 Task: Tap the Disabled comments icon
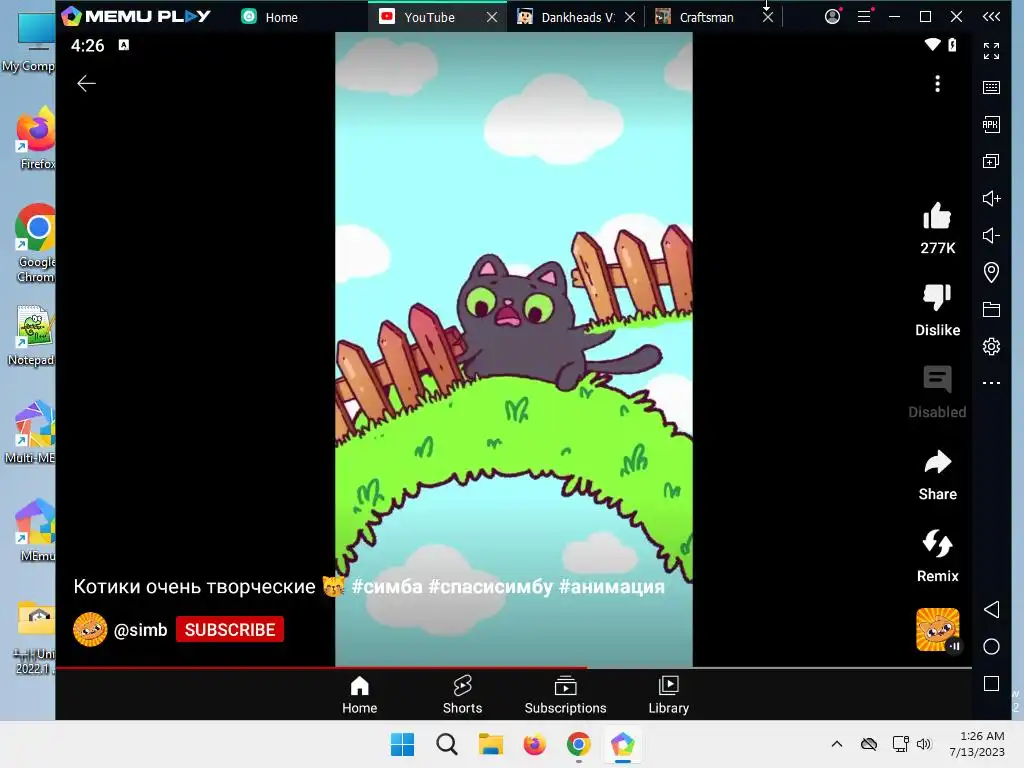(x=937, y=379)
